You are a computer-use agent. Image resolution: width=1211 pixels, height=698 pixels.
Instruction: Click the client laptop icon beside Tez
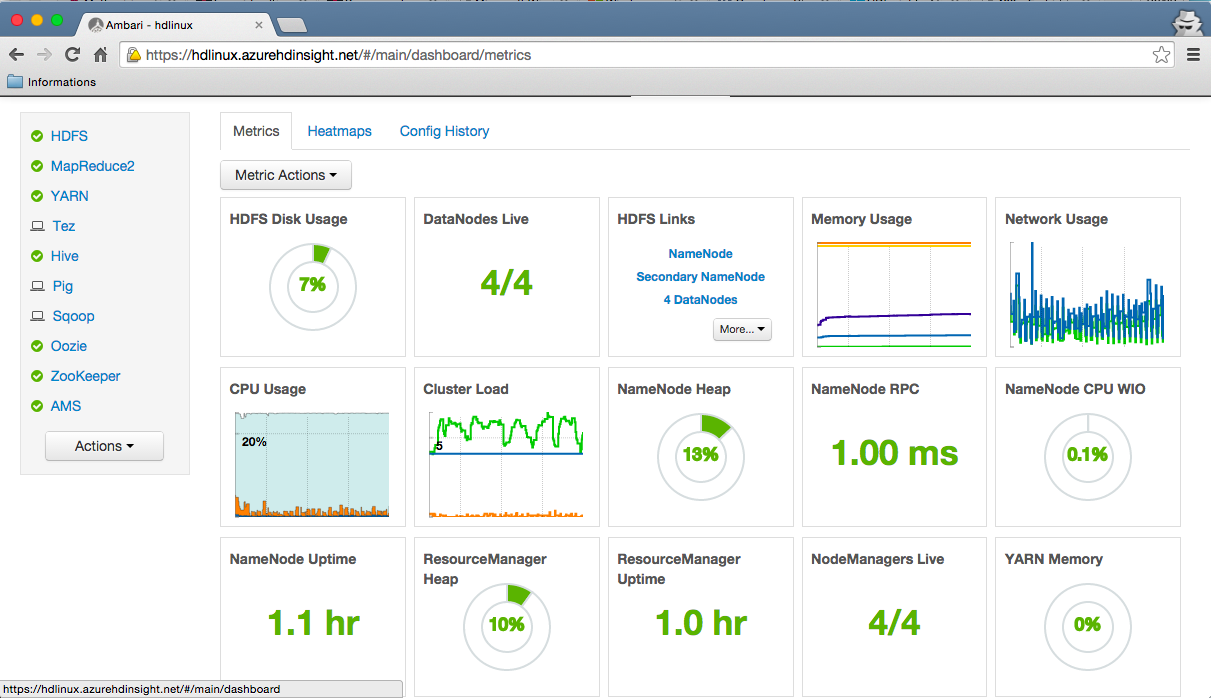tap(37, 226)
